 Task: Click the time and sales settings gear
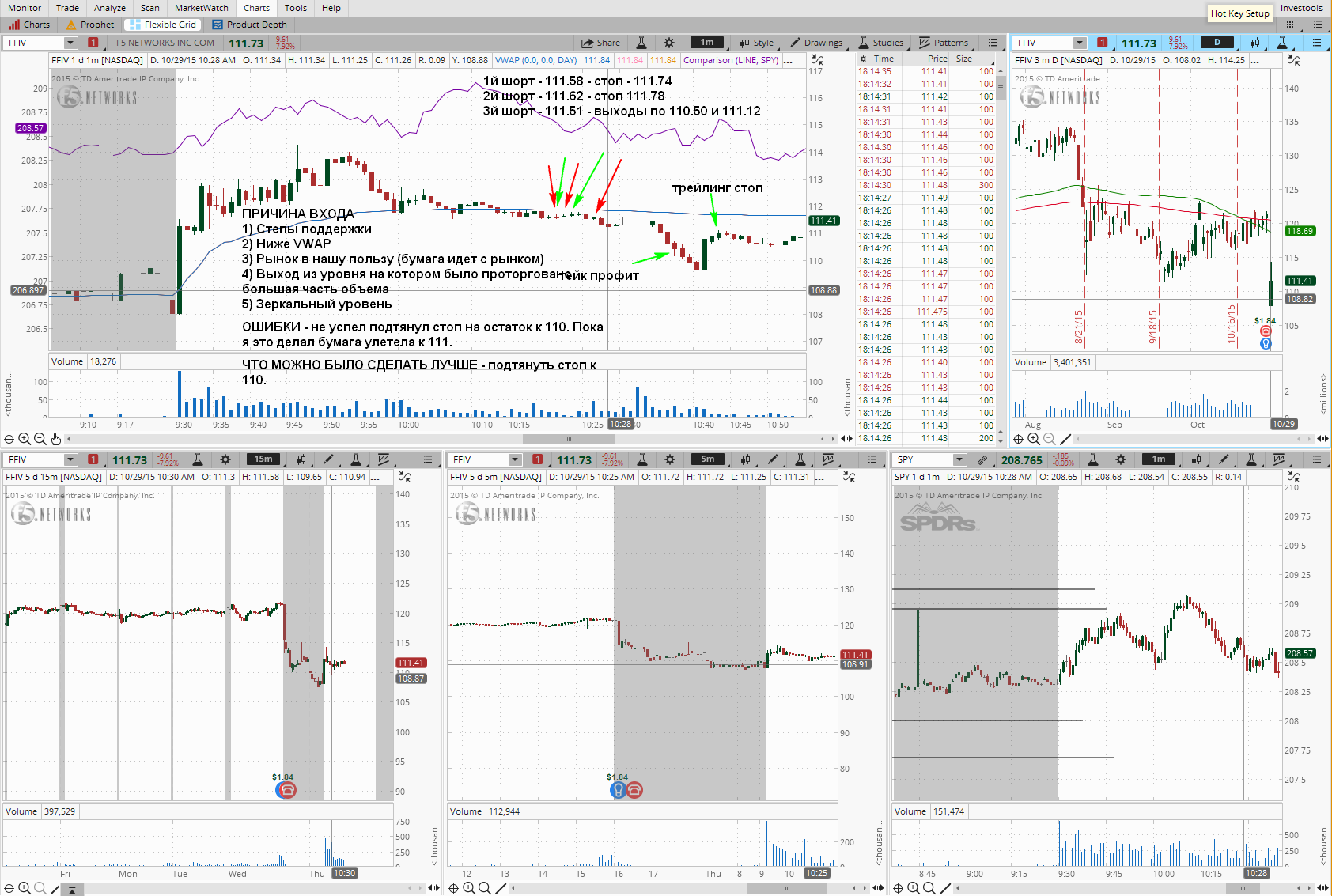(863, 59)
